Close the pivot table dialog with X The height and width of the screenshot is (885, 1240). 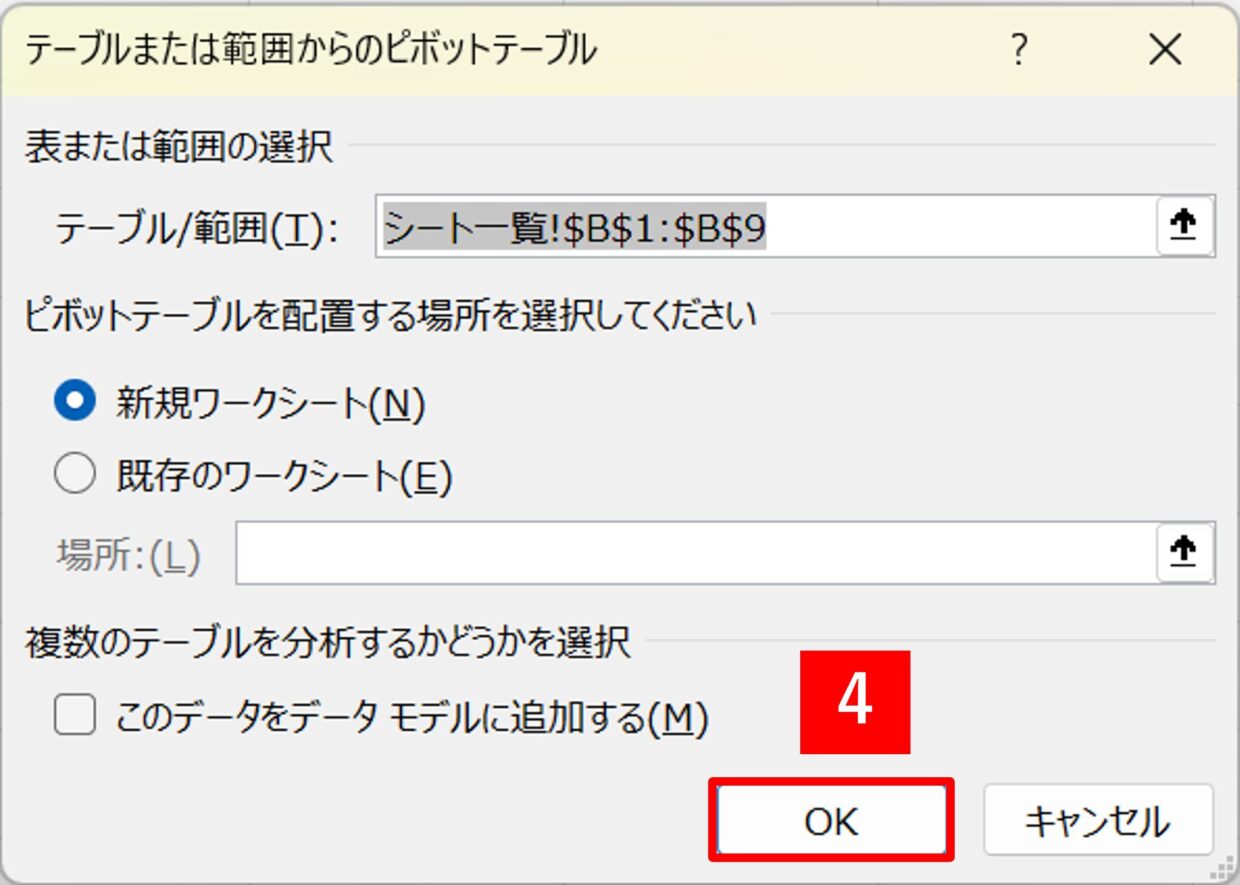pyautogui.click(x=1165, y=49)
